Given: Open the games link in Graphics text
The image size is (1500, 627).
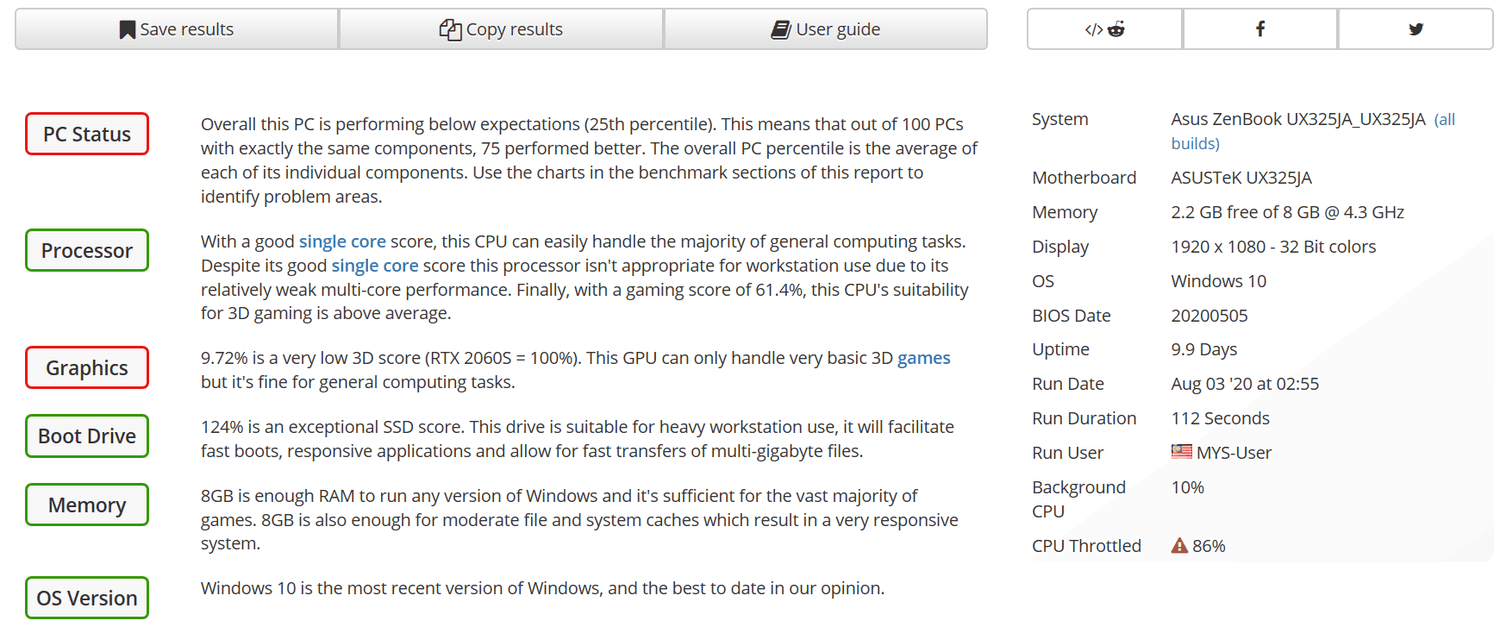Looking at the screenshot, I should tap(924, 358).
